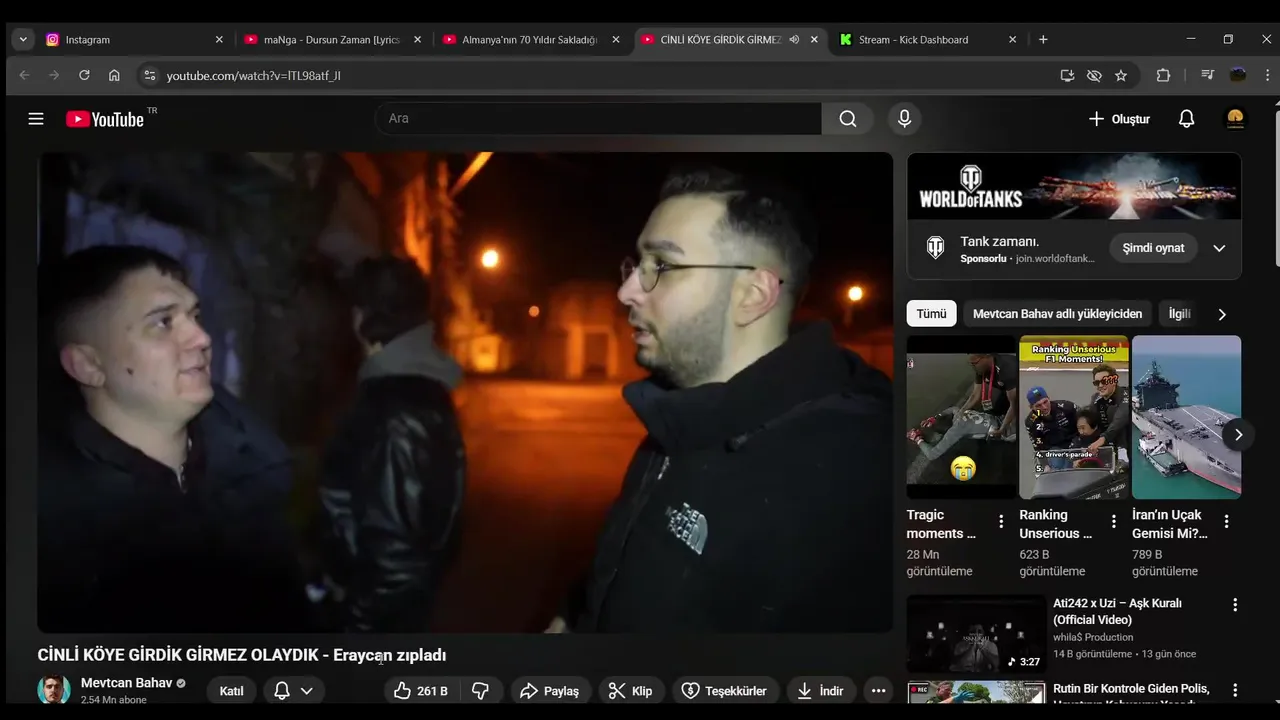Open the browser home page
The image size is (1280, 720).
[x=114, y=75]
